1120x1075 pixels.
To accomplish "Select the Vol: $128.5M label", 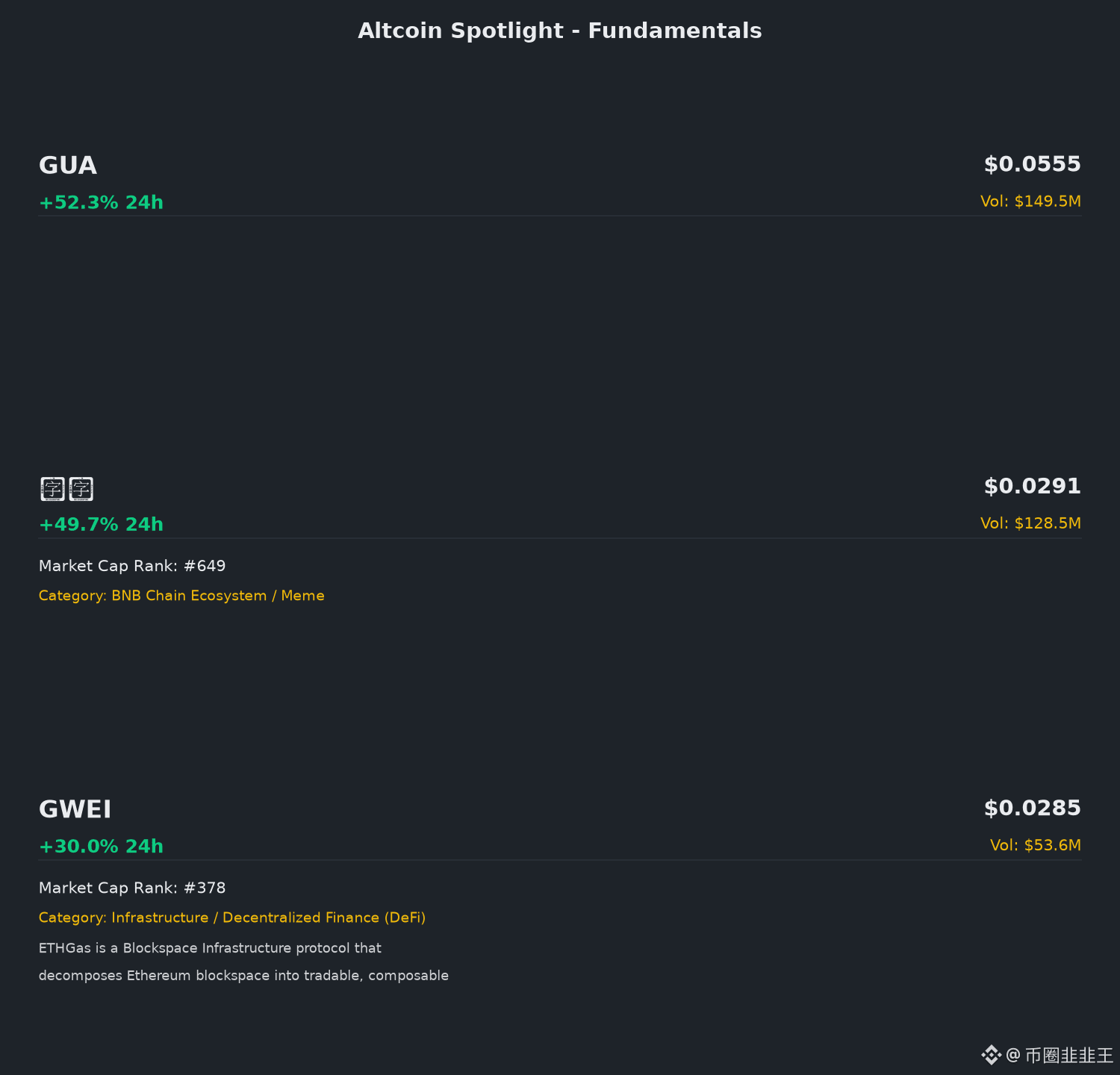I will tap(1030, 523).
